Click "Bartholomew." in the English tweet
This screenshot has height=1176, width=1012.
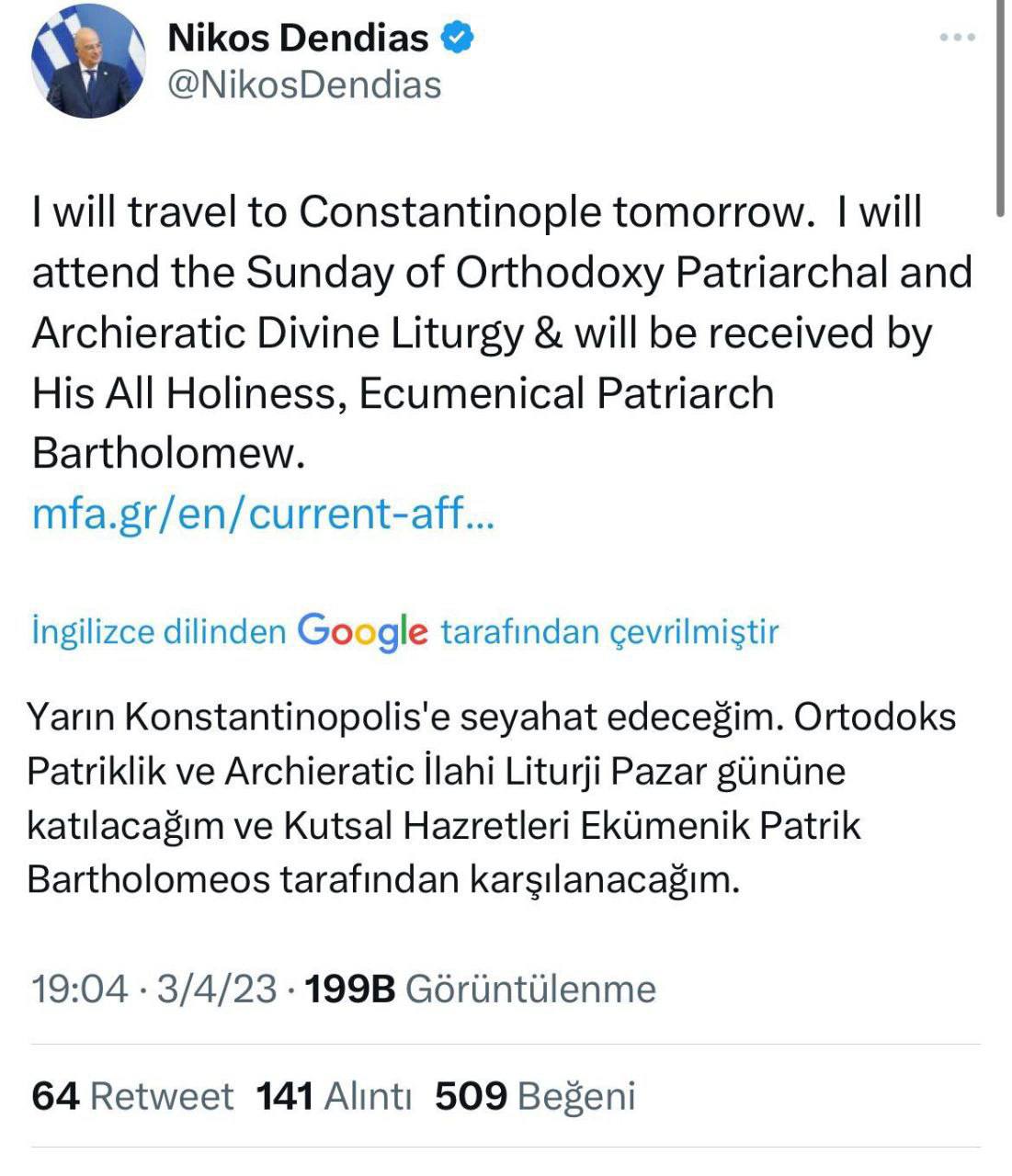[x=167, y=453]
